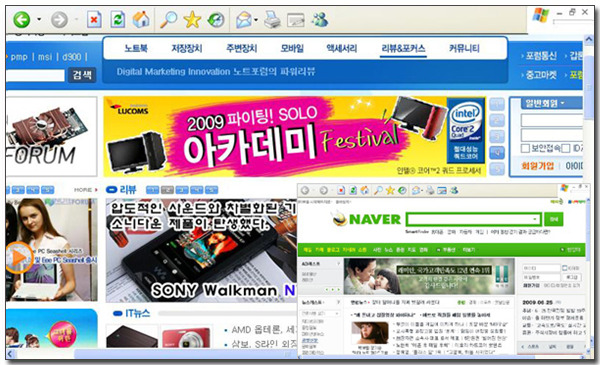Click the green Back arrow button
The image size is (600, 365).
(x=21, y=20)
